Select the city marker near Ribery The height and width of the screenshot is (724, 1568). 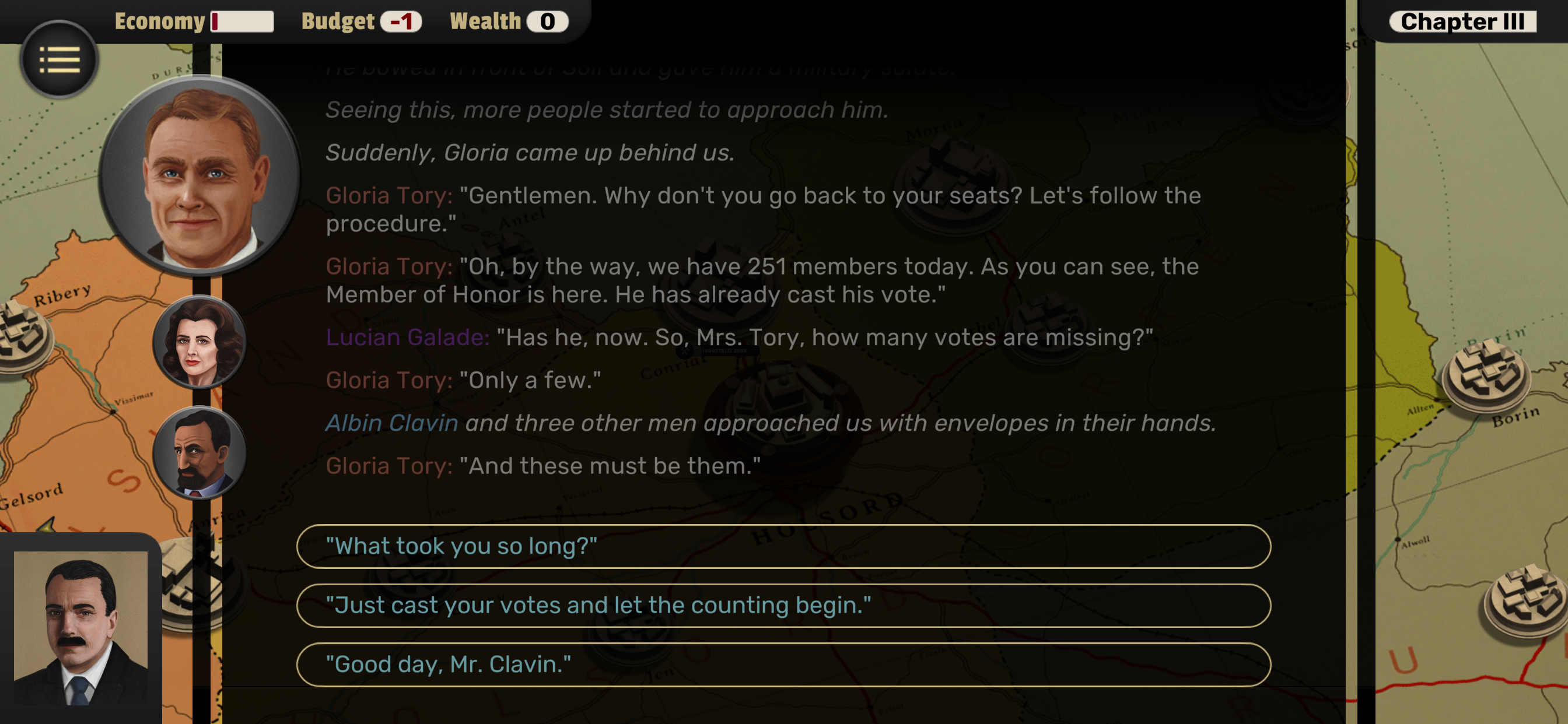[22, 336]
